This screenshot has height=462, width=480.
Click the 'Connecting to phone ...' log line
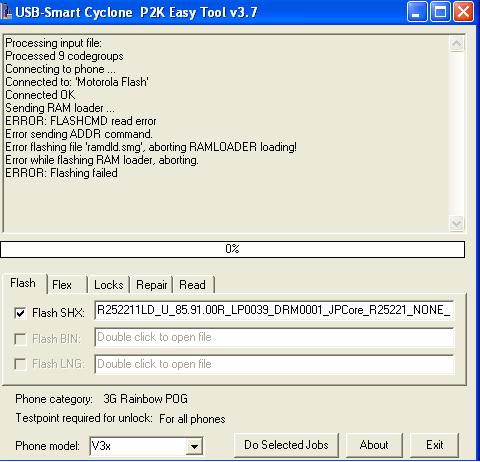[x=60, y=69]
